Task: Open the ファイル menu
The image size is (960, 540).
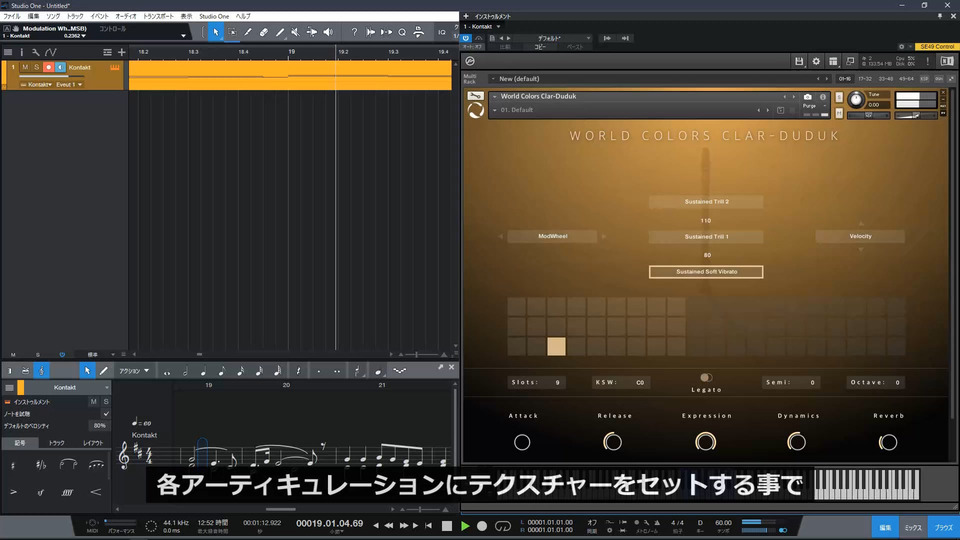Action: [x=11, y=17]
